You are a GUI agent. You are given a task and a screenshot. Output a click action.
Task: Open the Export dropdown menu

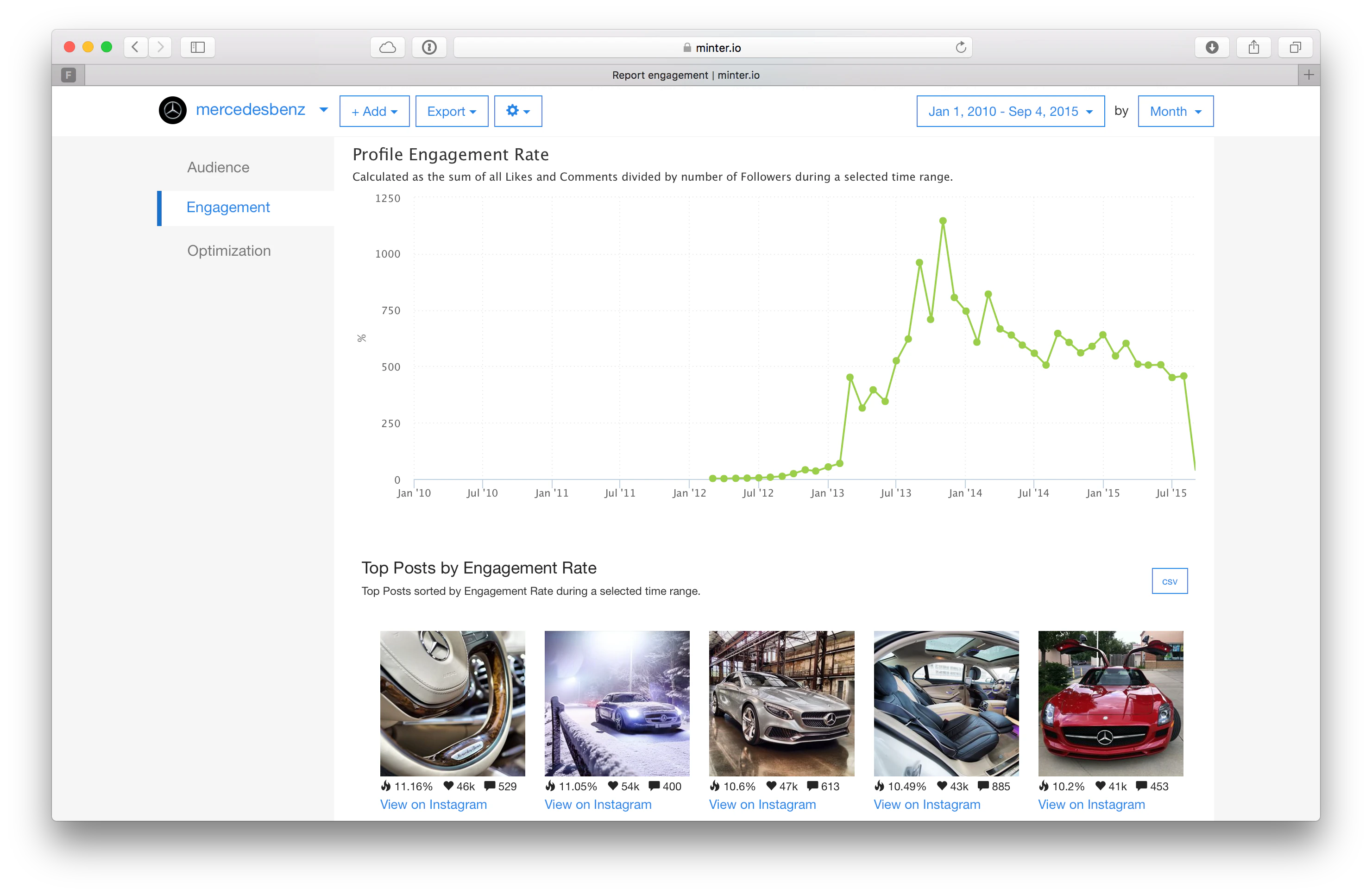click(x=451, y=111)
